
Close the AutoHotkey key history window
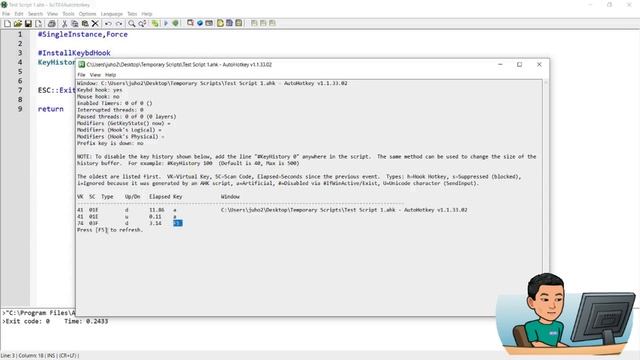click(539, 64)
